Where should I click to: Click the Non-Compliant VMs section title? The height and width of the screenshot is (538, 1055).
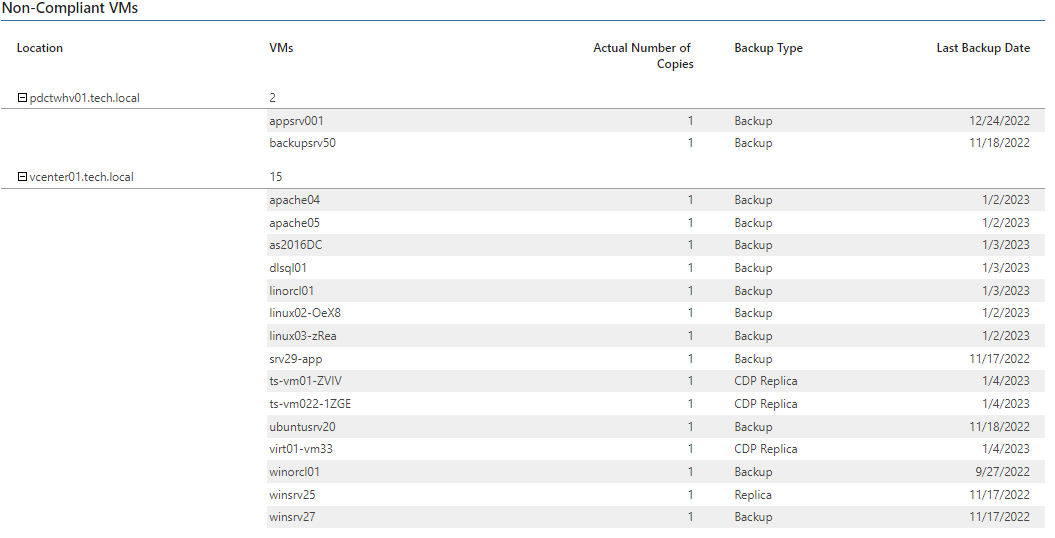point(70,9)
